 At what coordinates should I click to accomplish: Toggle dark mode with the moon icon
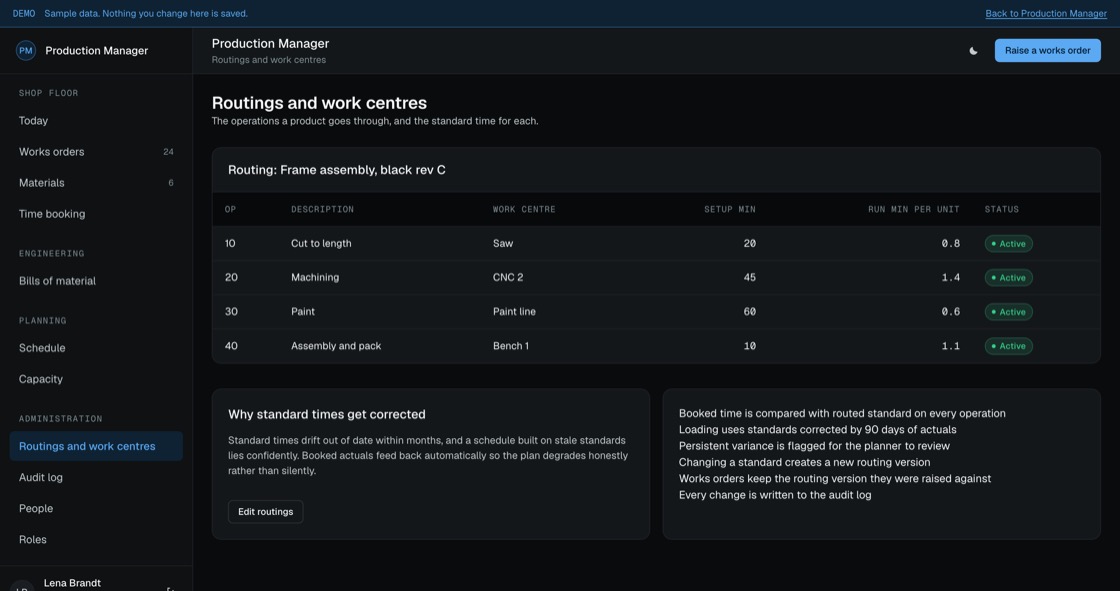[x=973, y=51]
